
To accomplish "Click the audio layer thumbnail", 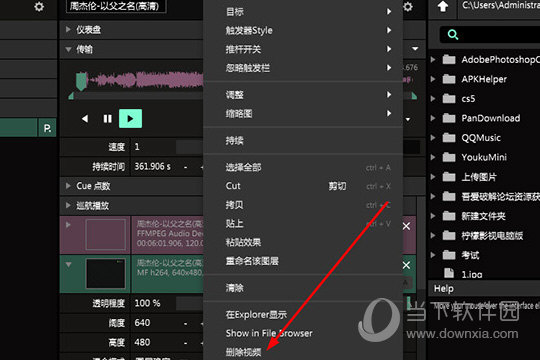I will click(105, 235).
